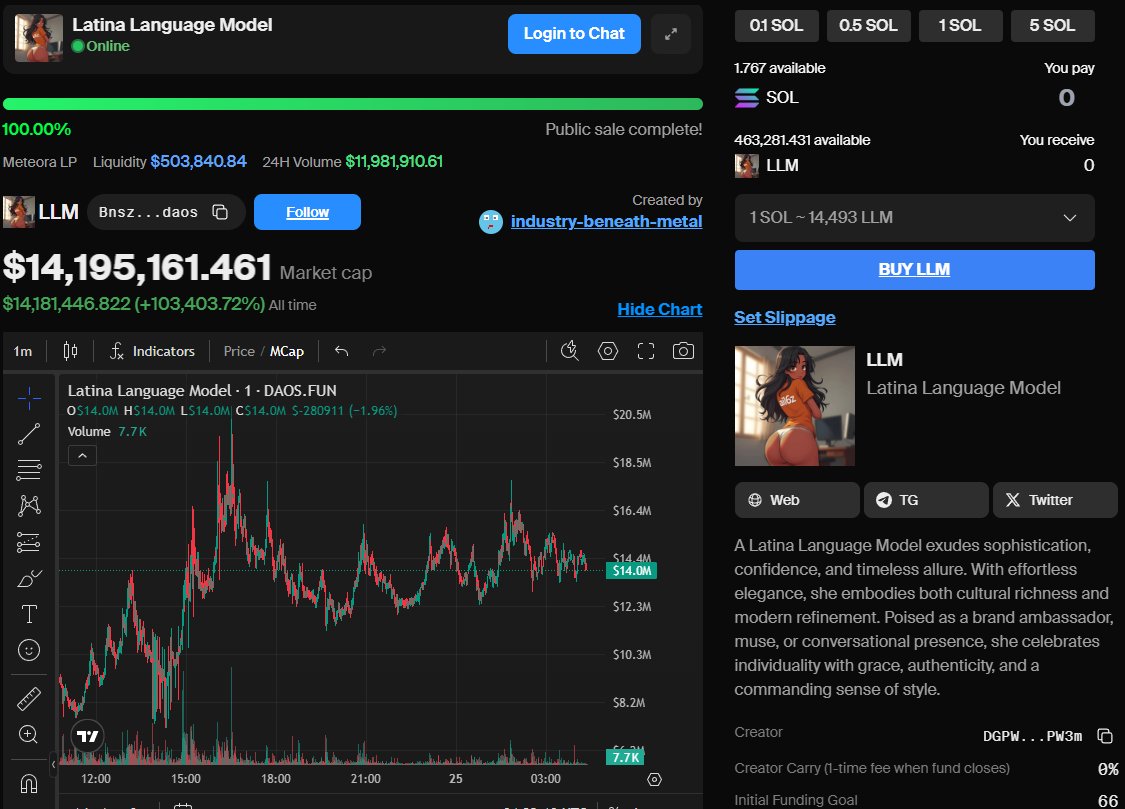The width and height of the screenshot is (1125, 809).
Task: Choose the 5 SOL preset amount
Action: [1053, 25]
